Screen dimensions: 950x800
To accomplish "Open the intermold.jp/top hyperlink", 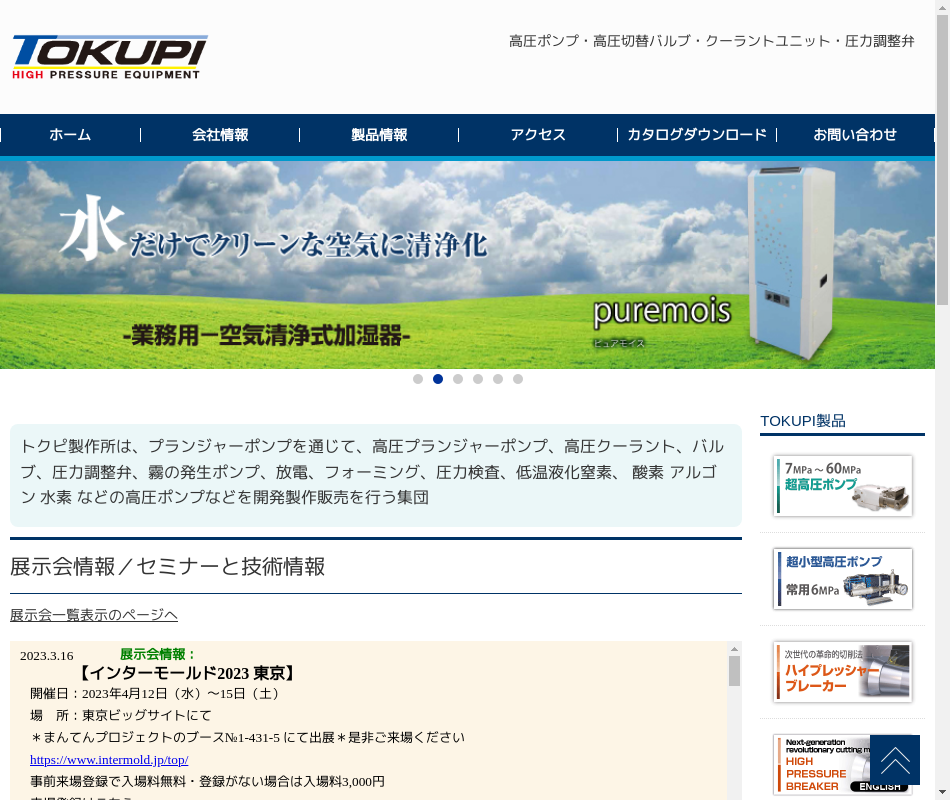I will pos(109,759).
